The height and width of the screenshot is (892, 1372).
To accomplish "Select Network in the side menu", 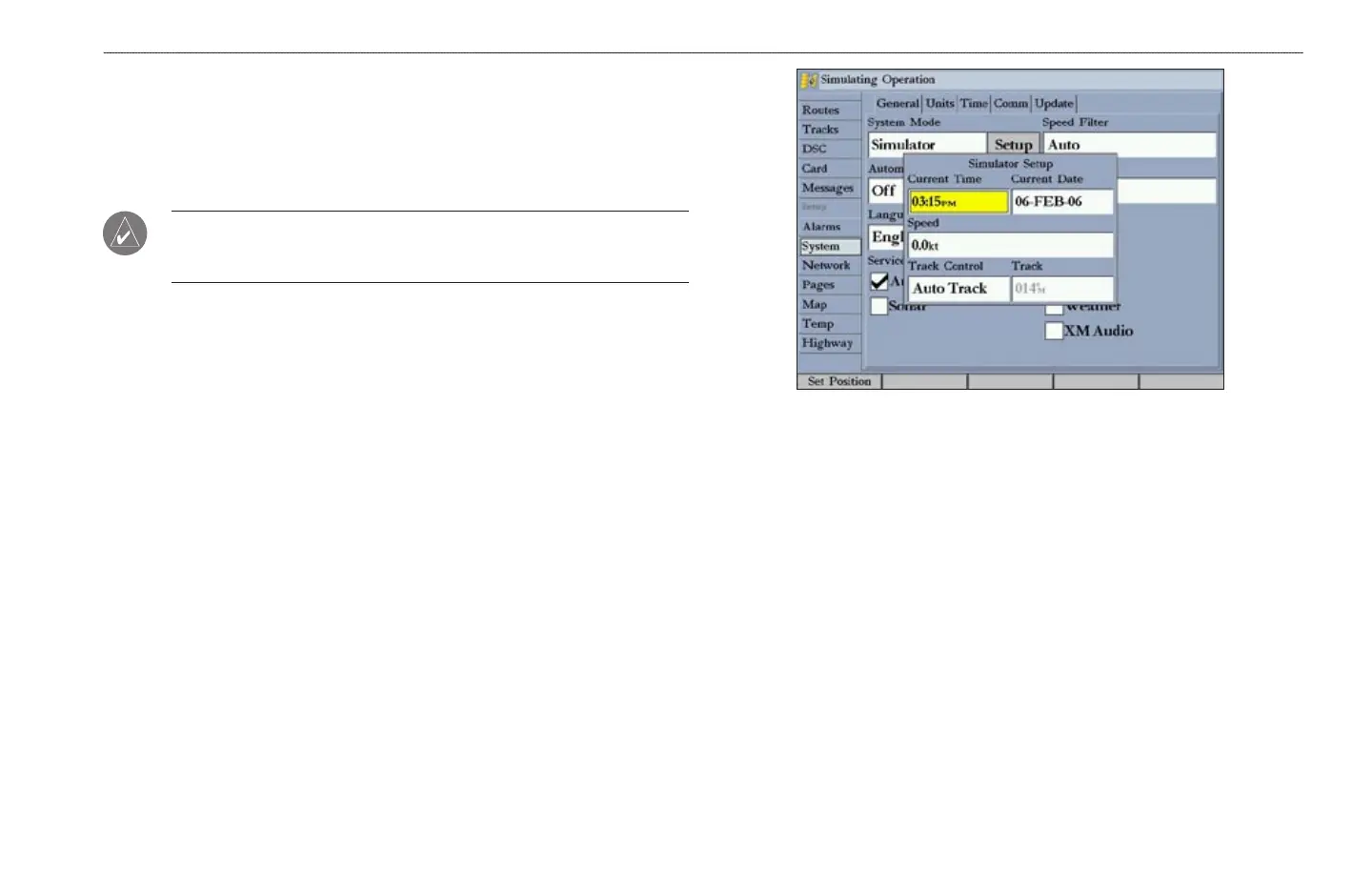I will tap(830, 266).
